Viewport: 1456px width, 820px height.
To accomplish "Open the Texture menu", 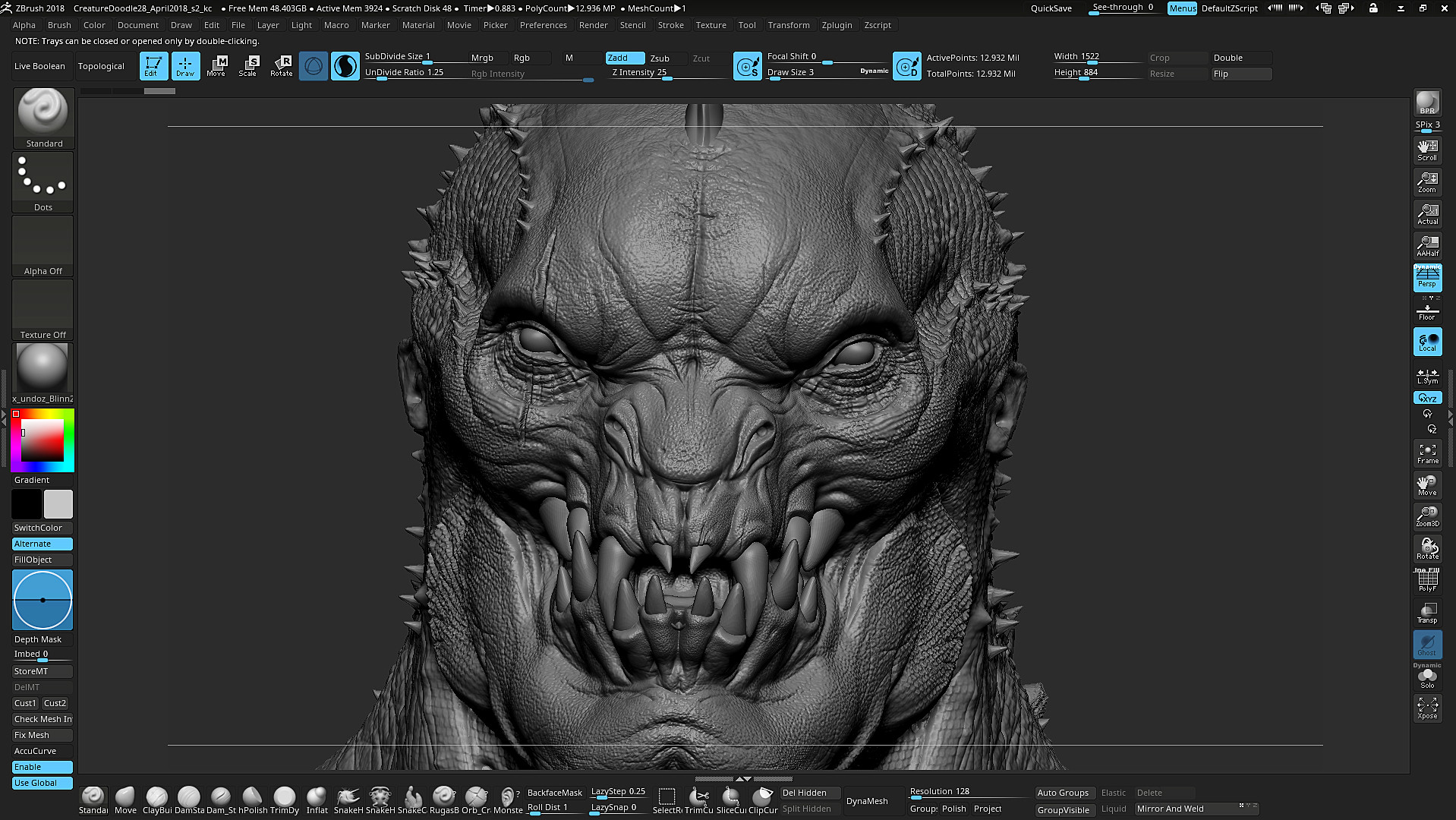I will pyautogui.click(x=711, y=25).
